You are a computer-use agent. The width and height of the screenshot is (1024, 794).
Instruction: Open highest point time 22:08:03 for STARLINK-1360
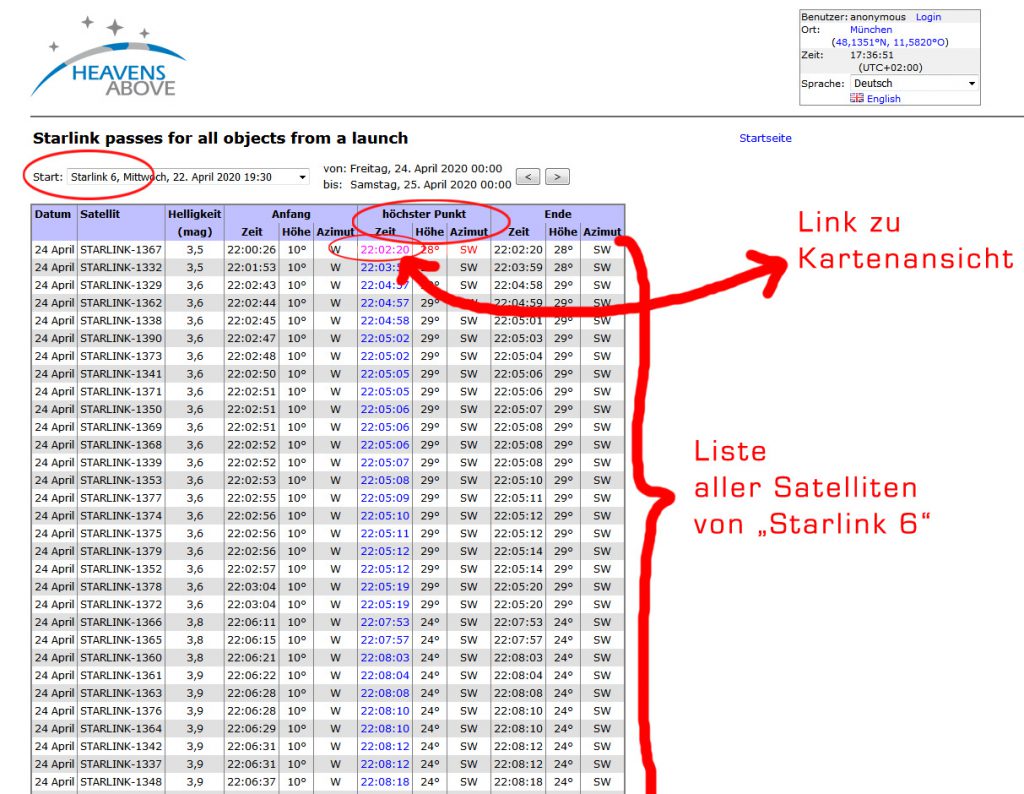coord(385,658)
